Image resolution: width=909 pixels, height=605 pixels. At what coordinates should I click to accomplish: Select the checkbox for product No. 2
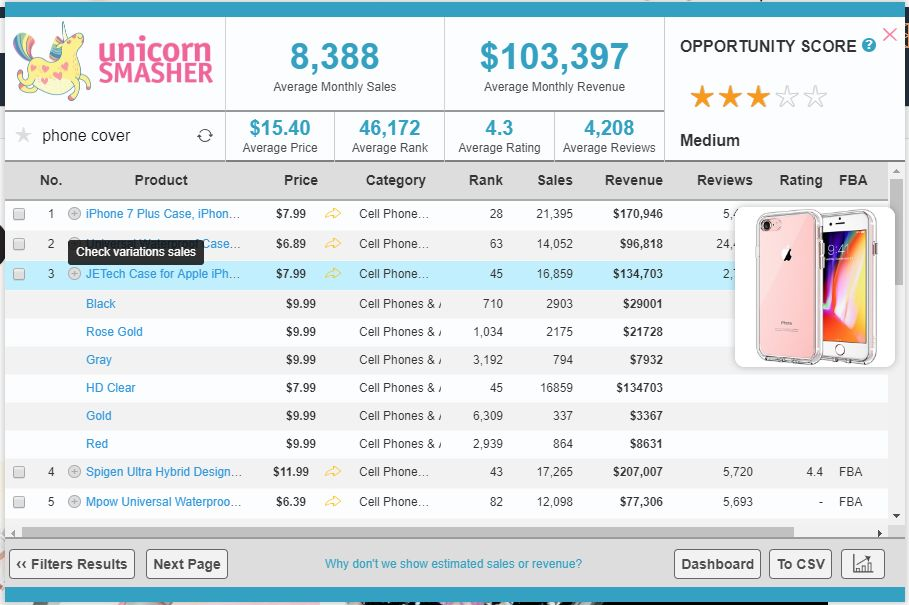(19, 244)
